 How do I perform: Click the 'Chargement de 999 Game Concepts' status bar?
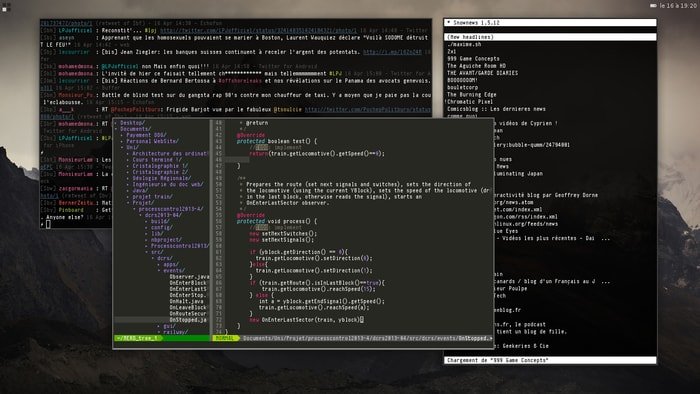[x=550, y=360]
